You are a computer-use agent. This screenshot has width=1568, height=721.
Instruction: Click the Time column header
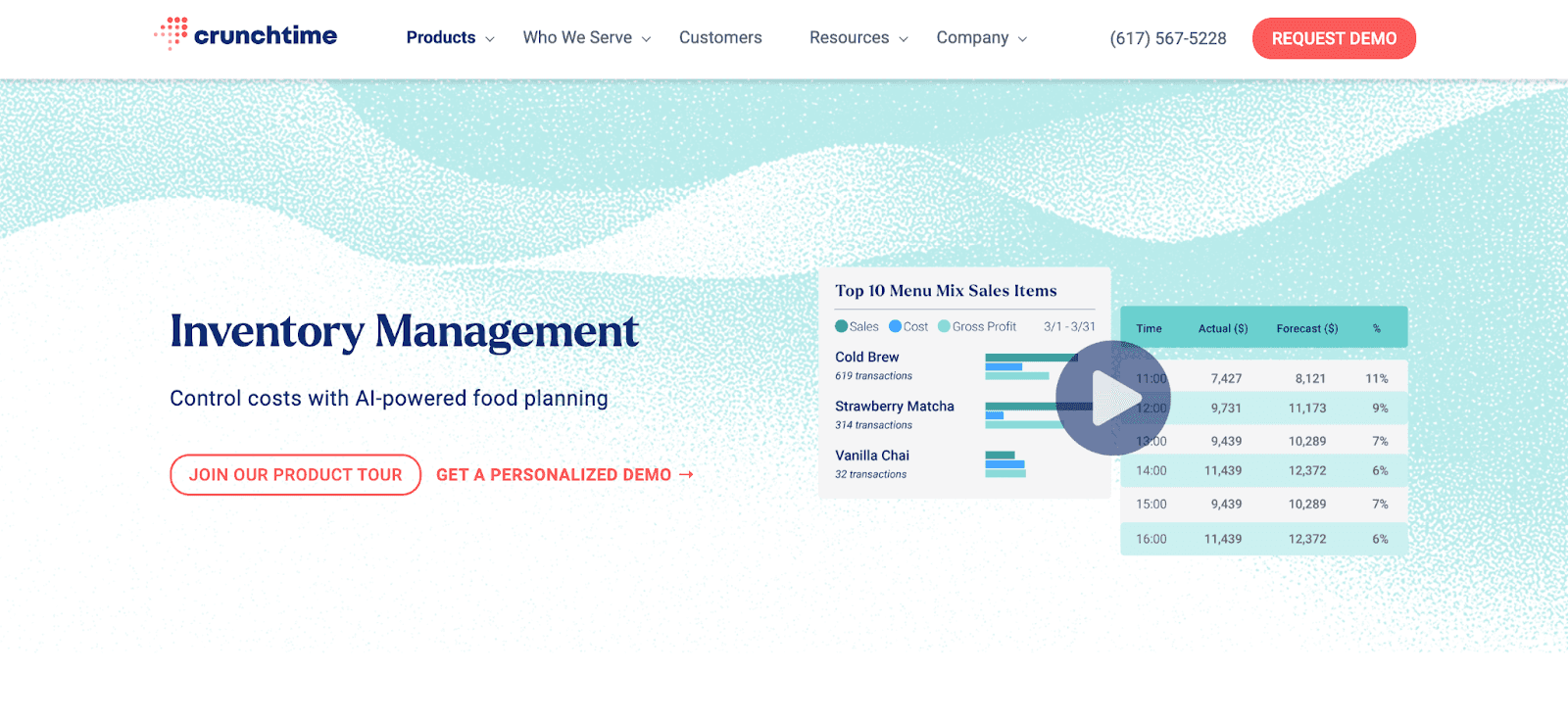1149,328
